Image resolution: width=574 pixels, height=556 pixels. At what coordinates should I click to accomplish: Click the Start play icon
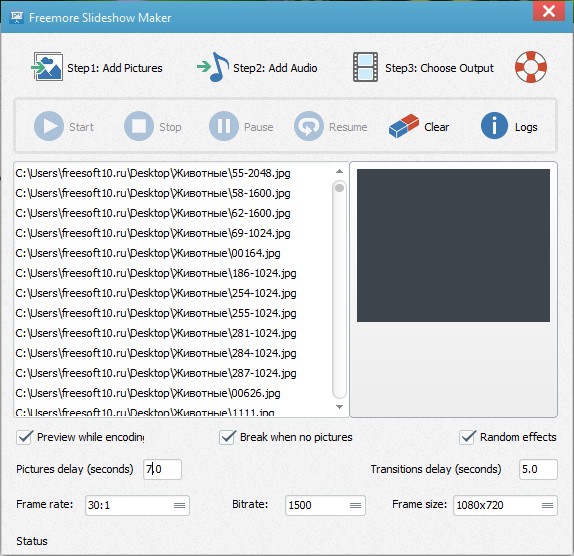tap(49, 126)
